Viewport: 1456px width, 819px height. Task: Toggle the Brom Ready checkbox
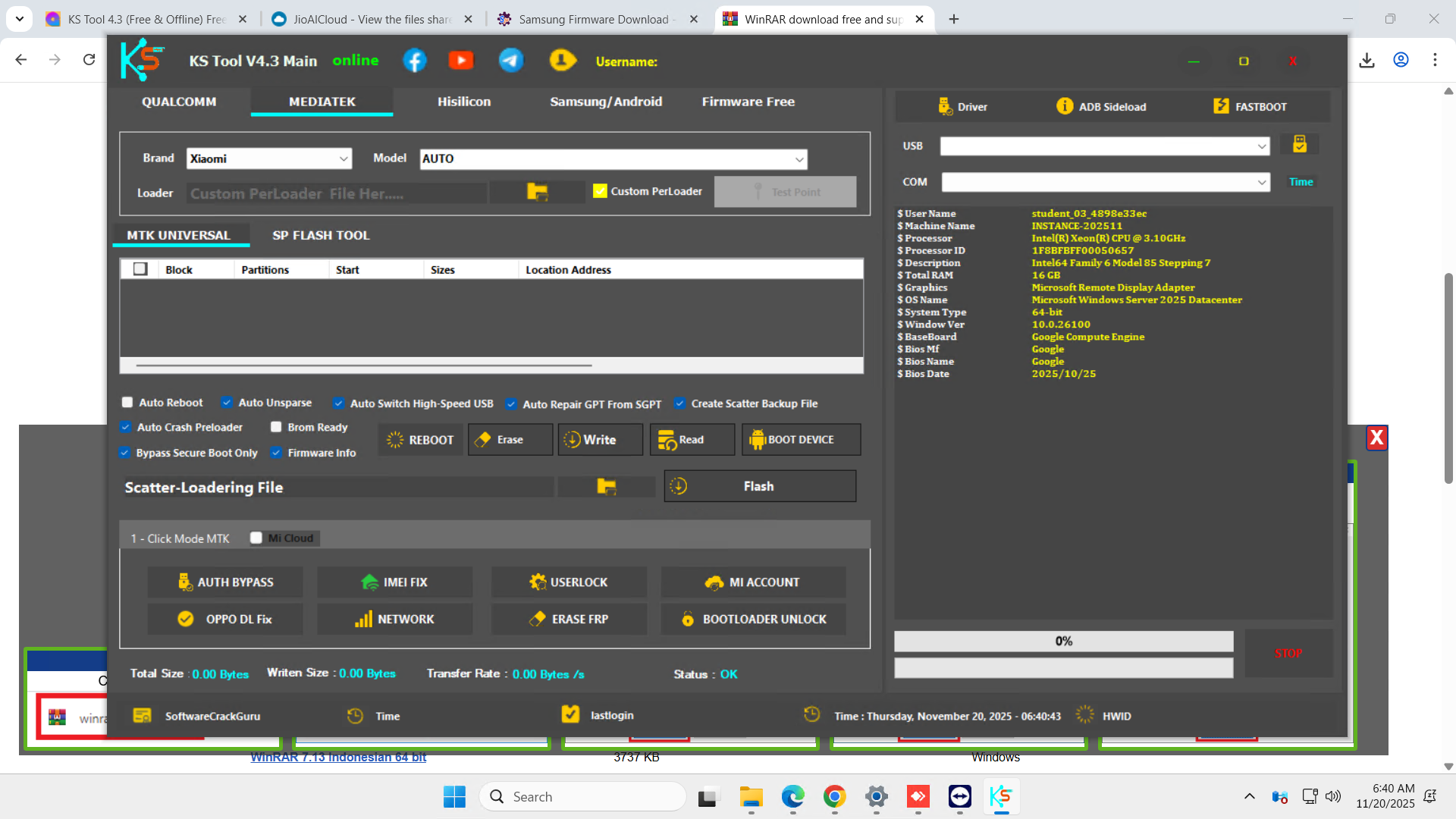tap(276, 427)
